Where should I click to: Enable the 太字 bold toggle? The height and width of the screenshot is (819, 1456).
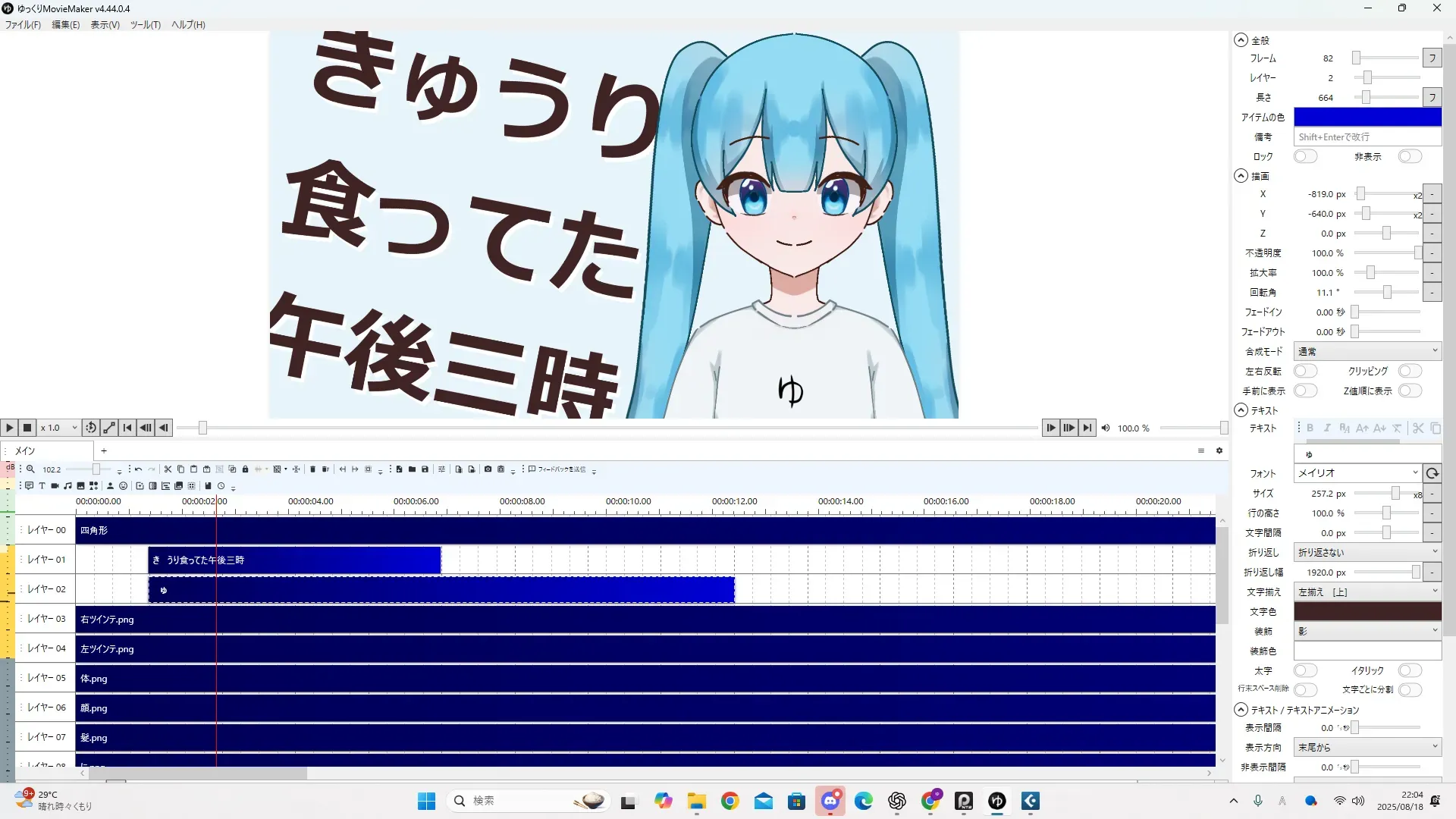[x=1304, y=670]
